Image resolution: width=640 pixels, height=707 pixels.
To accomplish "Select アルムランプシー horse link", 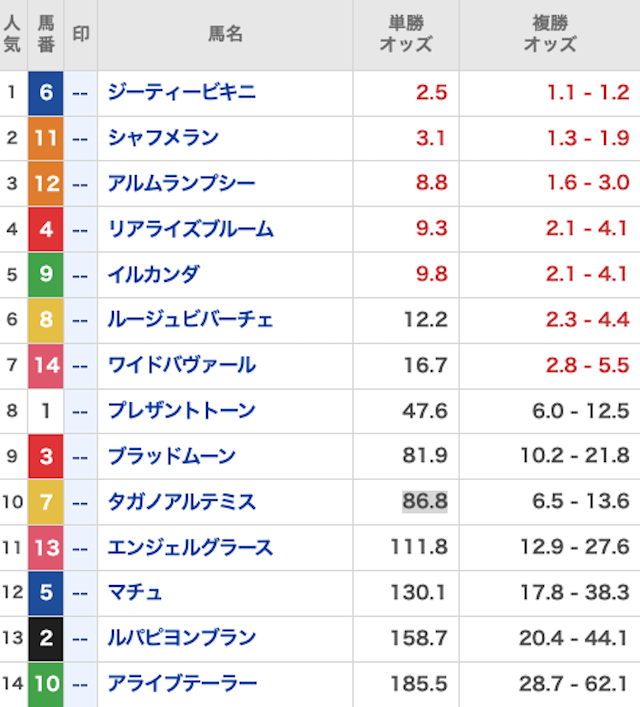I will tap(181, 184).
